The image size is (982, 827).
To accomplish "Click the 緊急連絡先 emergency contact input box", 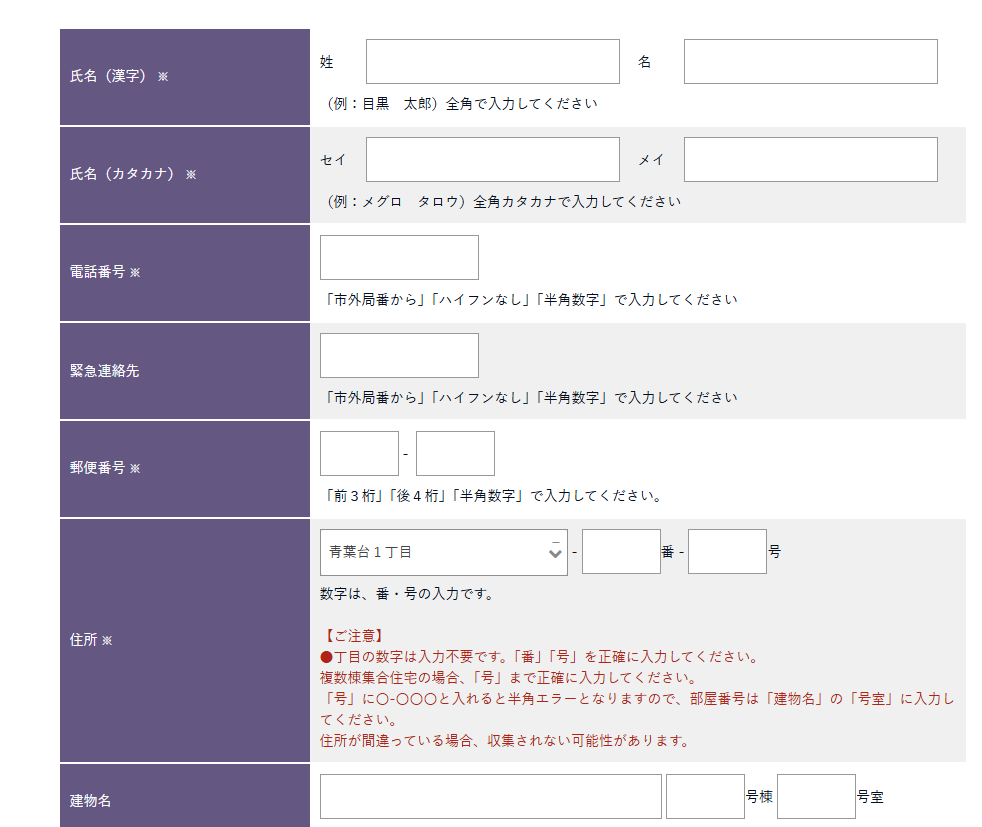I will pos(399,356).
